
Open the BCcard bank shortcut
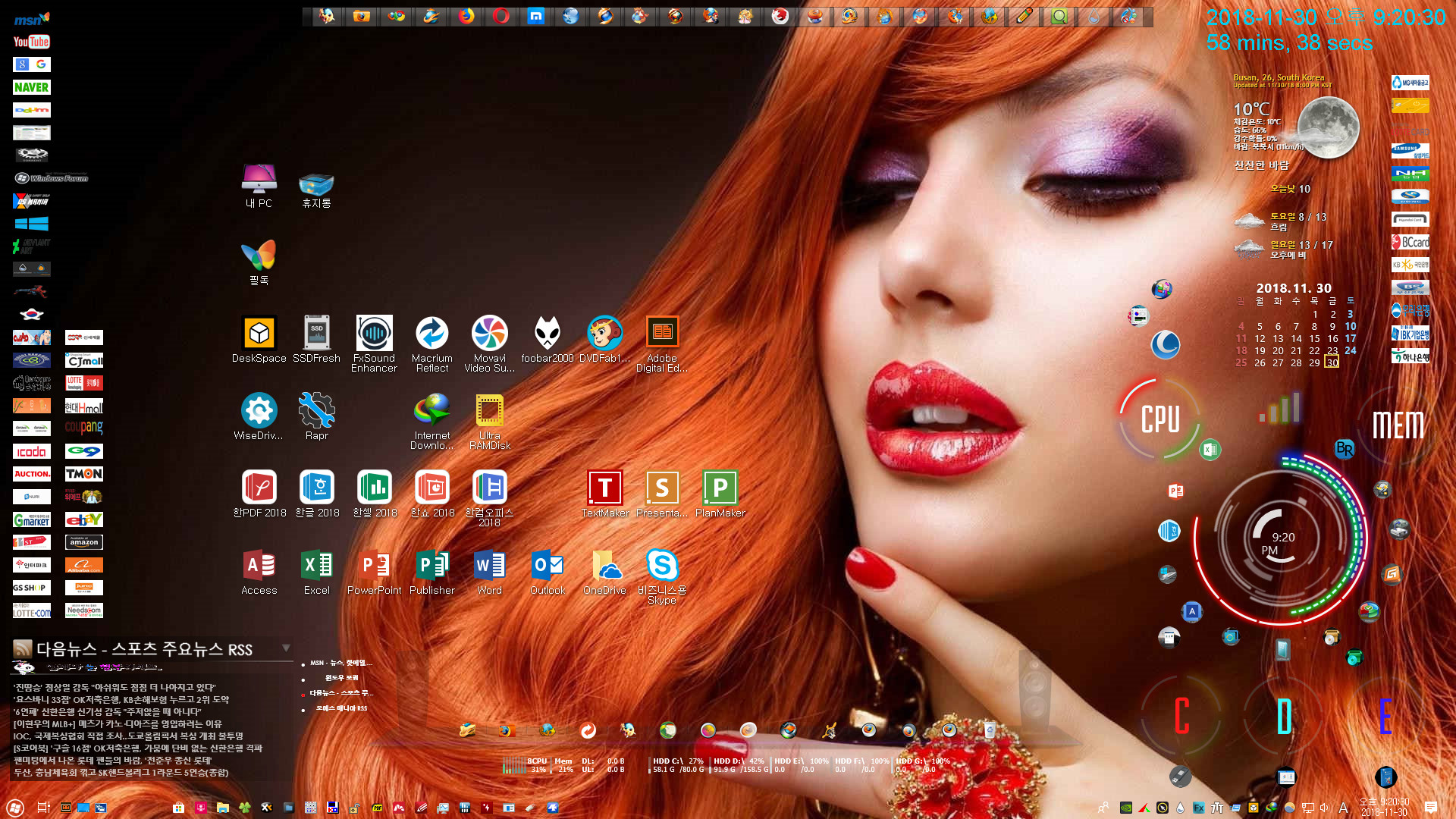[x=1410, y=242]
